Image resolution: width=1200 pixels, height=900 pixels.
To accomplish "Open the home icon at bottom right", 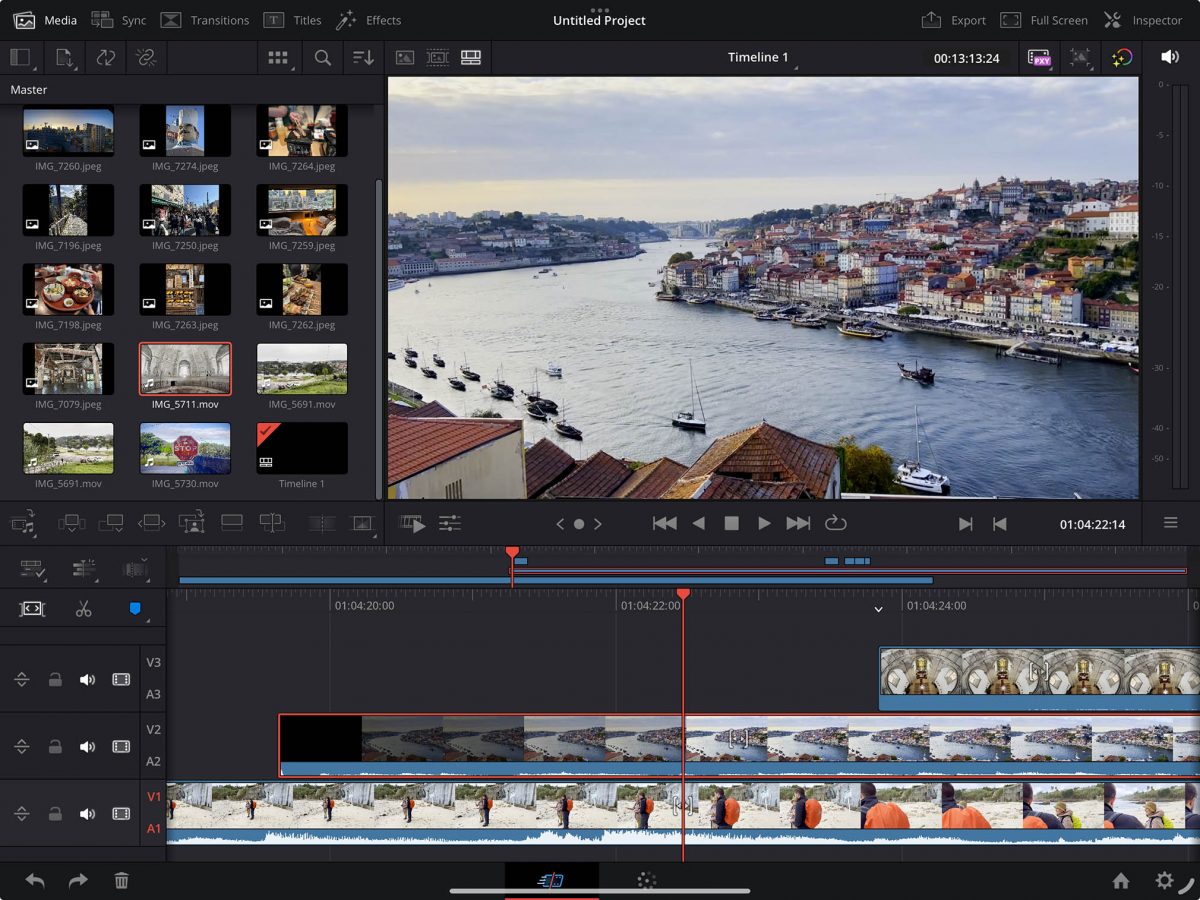I will point(1121,880).
